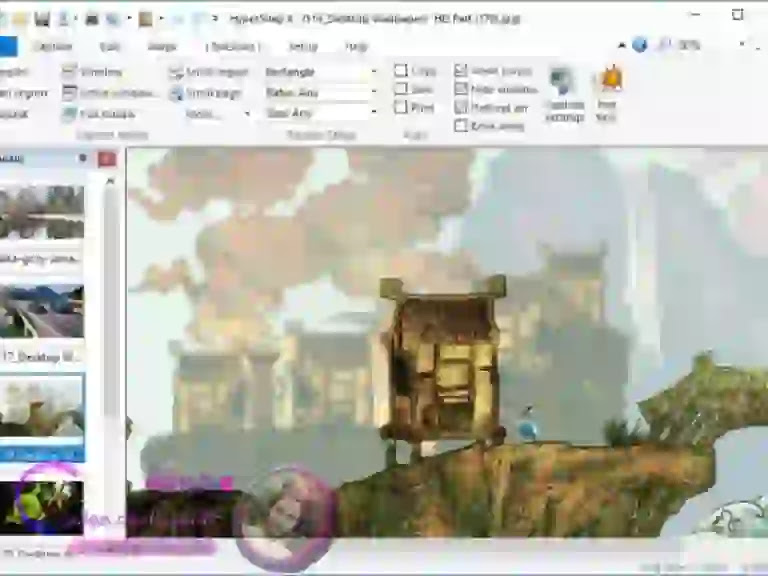Switch to the Help ribbon tab
Screen dimensions: 768x576
point(356,47)
